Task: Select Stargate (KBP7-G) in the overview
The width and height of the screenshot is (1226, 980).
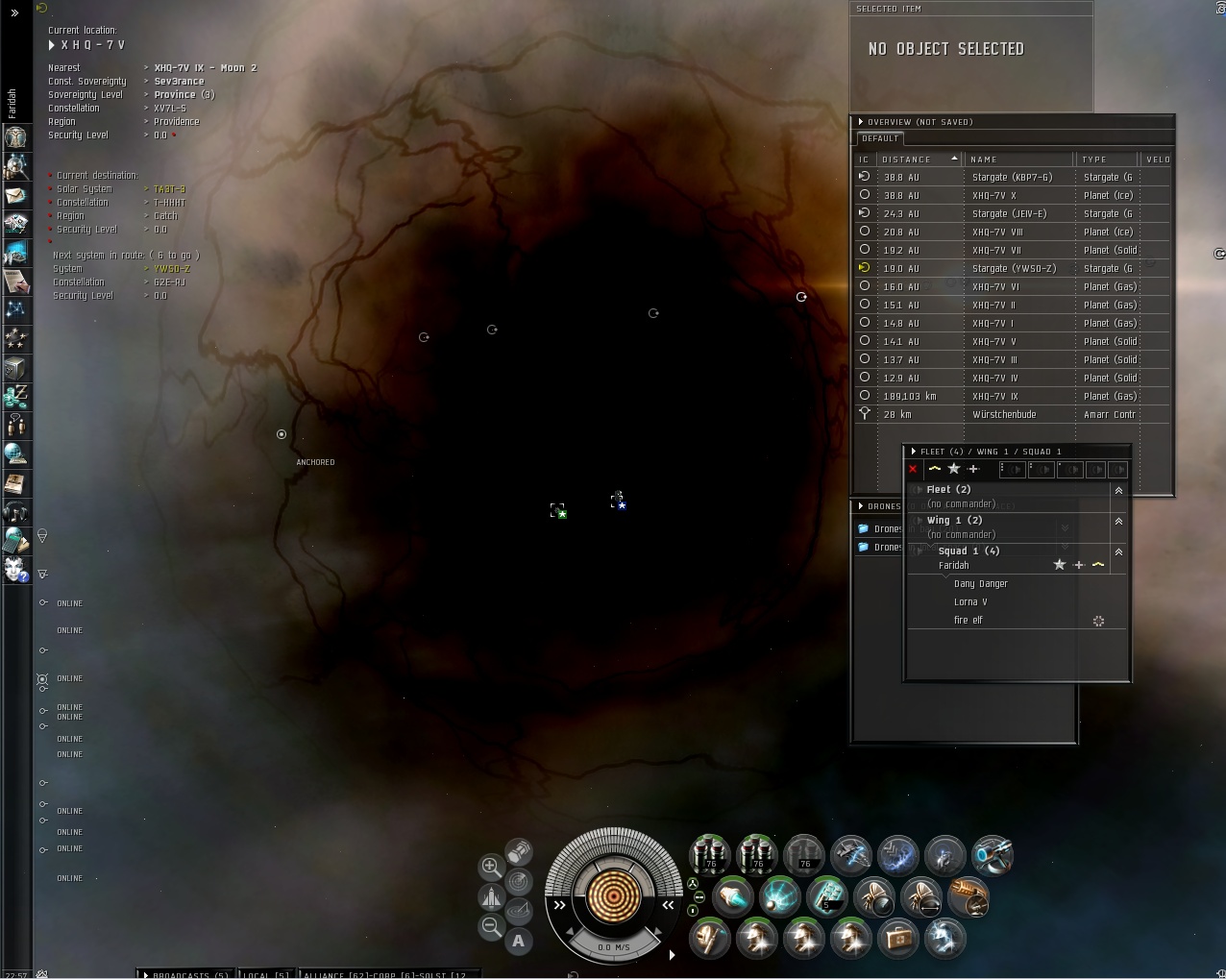Action: (1012, 177)
